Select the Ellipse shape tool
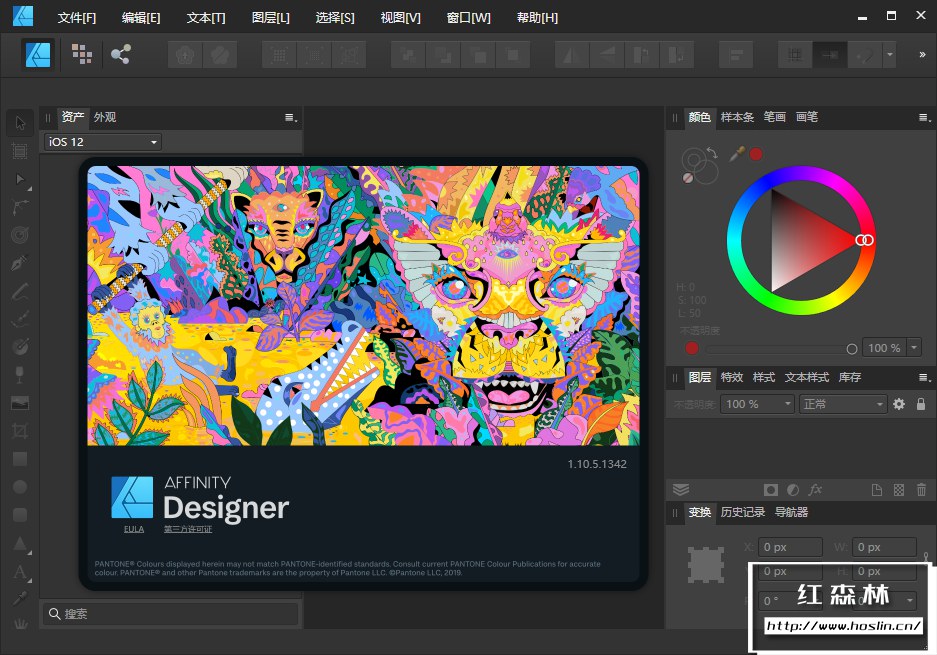Viewport: 937px width, 655px height. [x=20, y=486]
